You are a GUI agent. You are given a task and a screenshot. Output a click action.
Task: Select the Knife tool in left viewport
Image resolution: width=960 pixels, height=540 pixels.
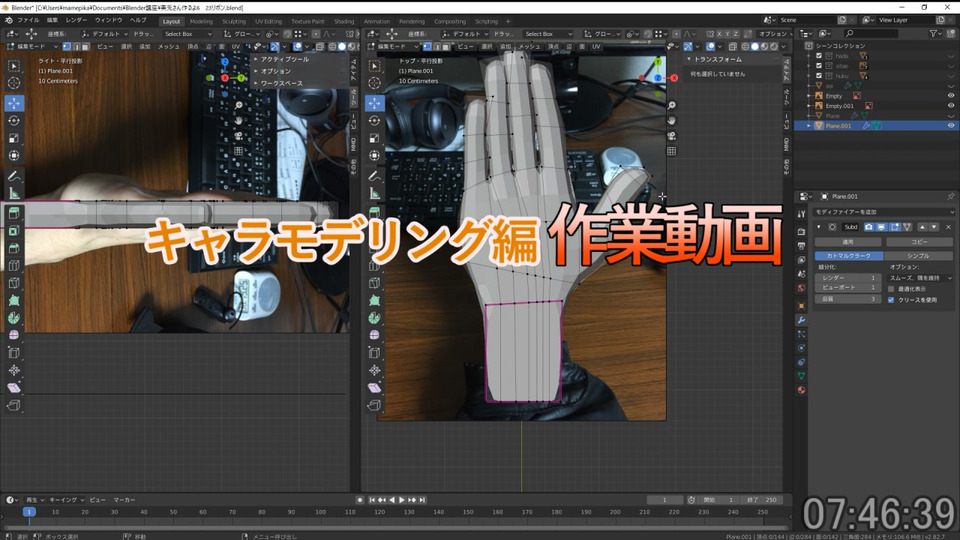click(x=14, y=283)
